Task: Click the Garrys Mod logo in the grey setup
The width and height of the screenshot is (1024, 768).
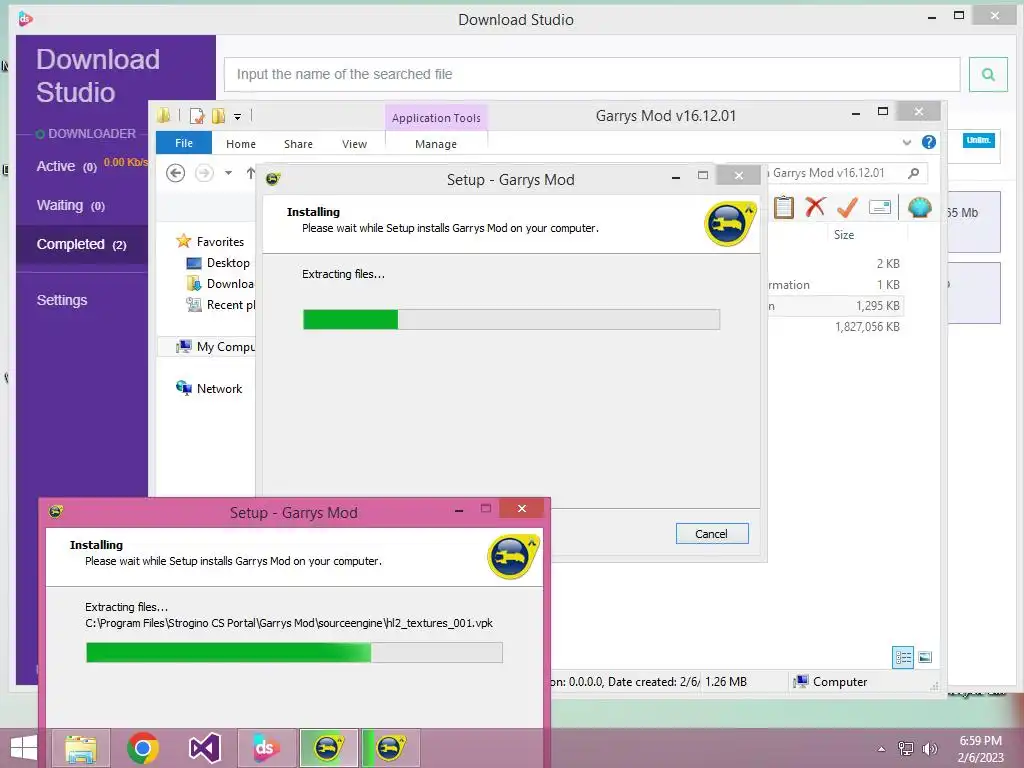Action: coord(731,224)
